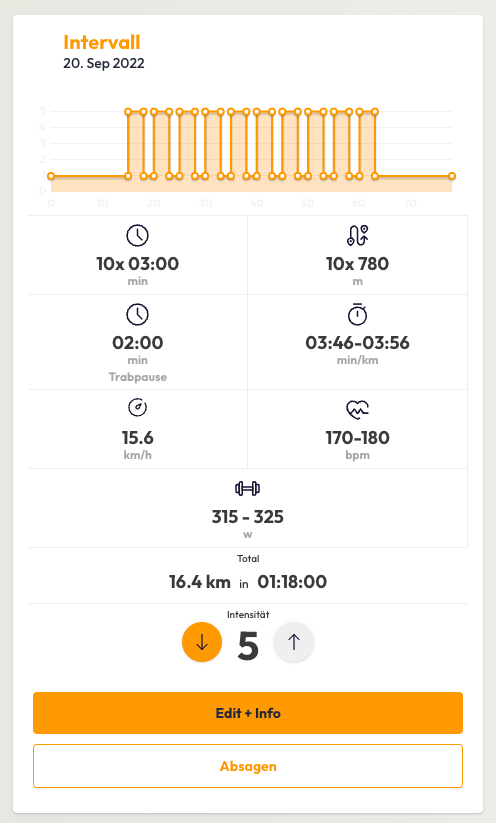Click the dumbbell icon above 315 - 325 W

248,489
